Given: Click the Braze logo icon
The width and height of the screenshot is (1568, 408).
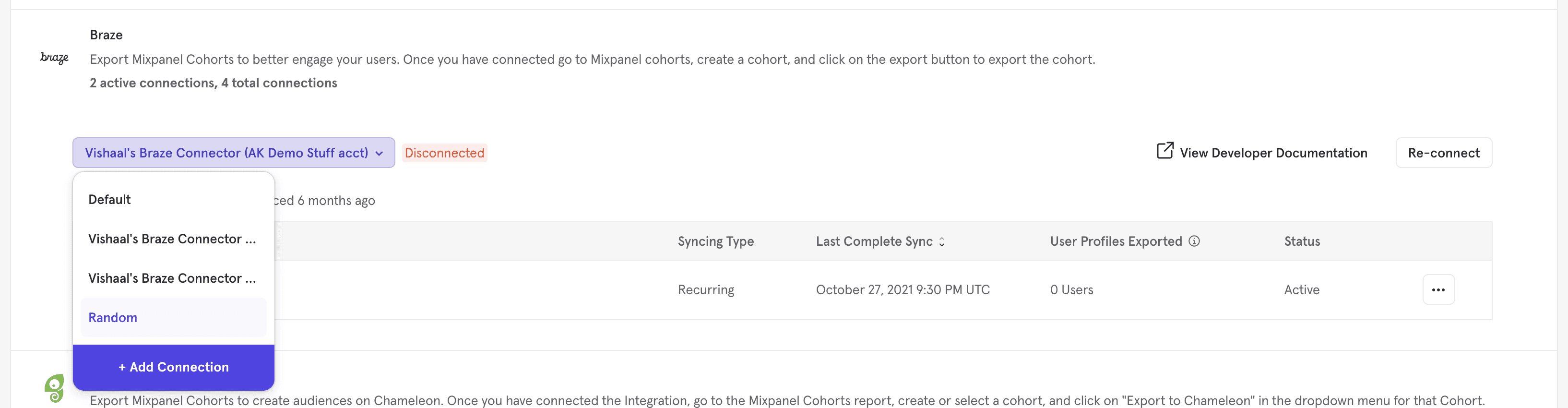Looking at the screenshot, I should (54, 59).
